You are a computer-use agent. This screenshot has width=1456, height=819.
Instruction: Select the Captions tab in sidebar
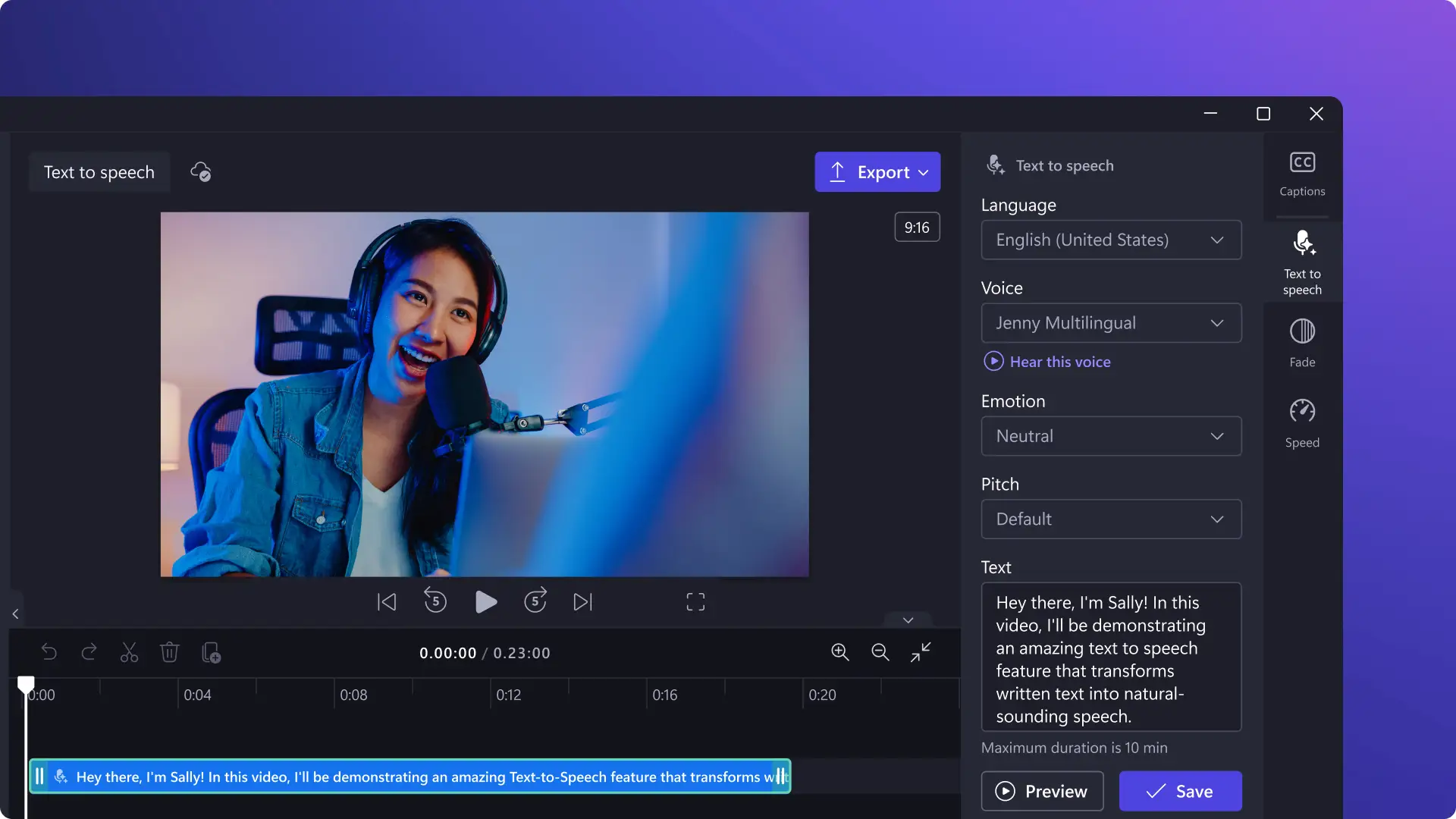pyautogui.click(x=1302, y=172)
